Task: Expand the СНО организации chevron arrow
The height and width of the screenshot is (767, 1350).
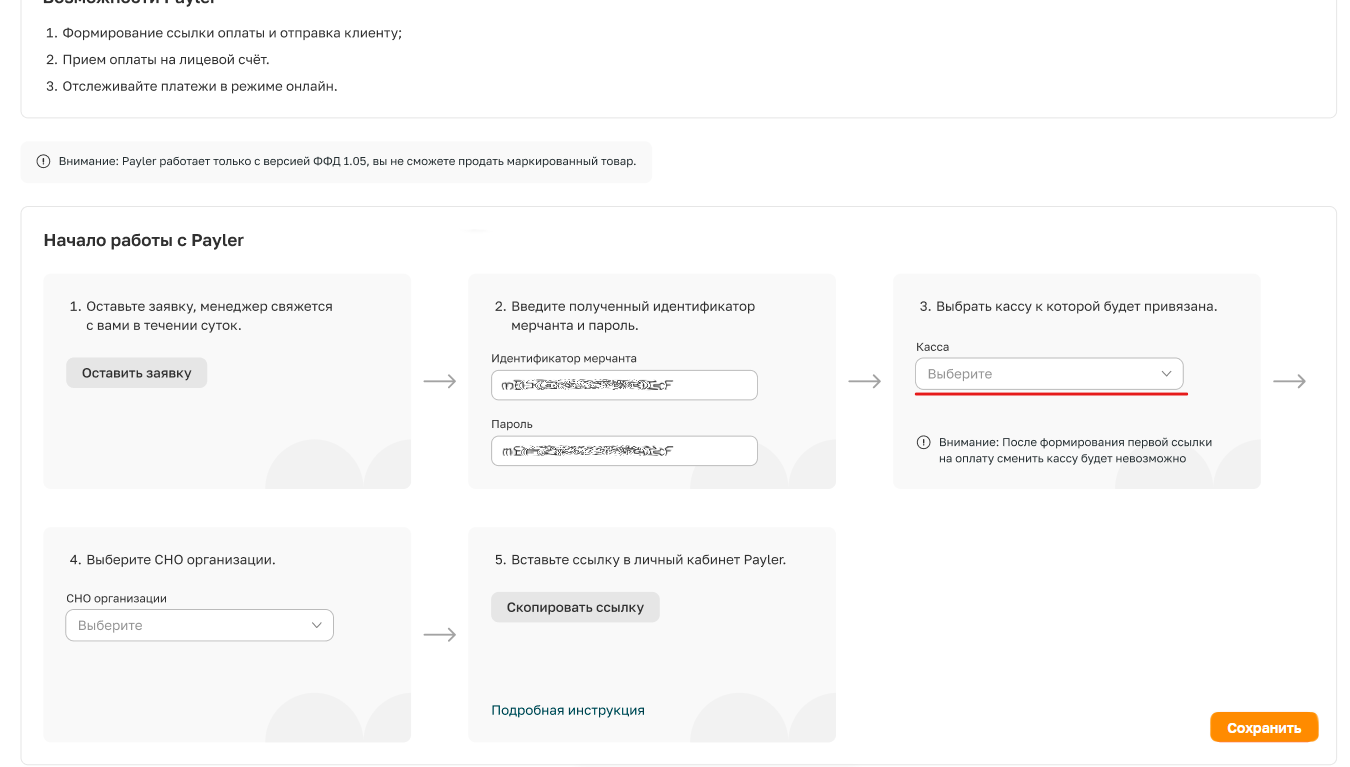Action: click(x=316, y=625)
